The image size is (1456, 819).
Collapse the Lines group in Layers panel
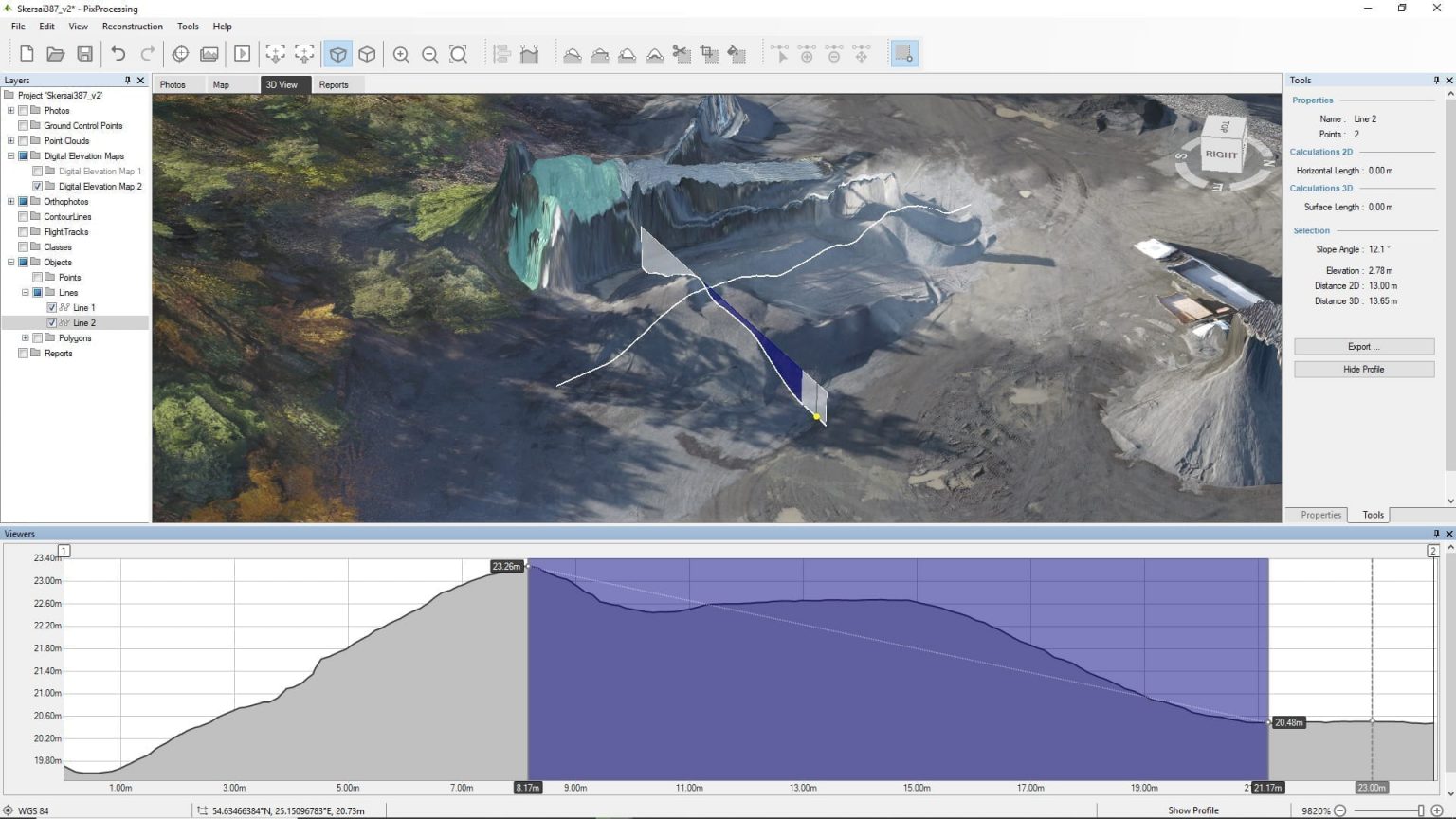click(x=25, y=292)
